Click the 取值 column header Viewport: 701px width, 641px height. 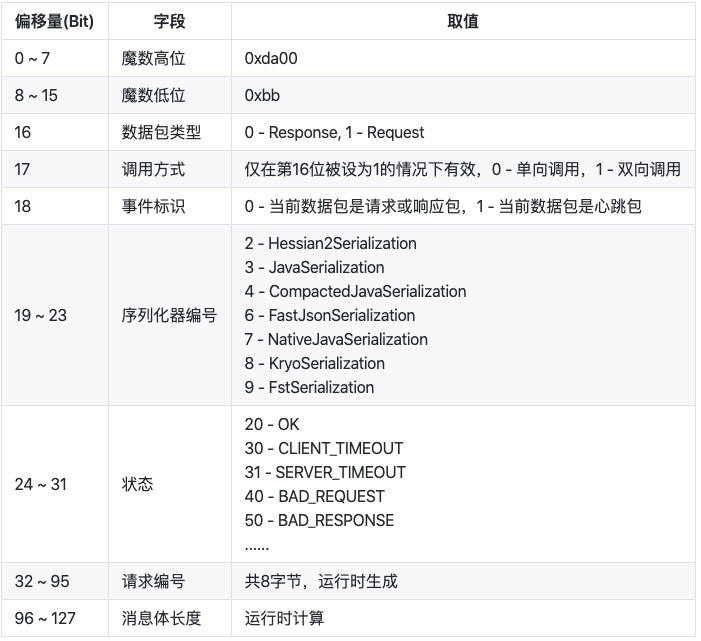pos(462,21)
